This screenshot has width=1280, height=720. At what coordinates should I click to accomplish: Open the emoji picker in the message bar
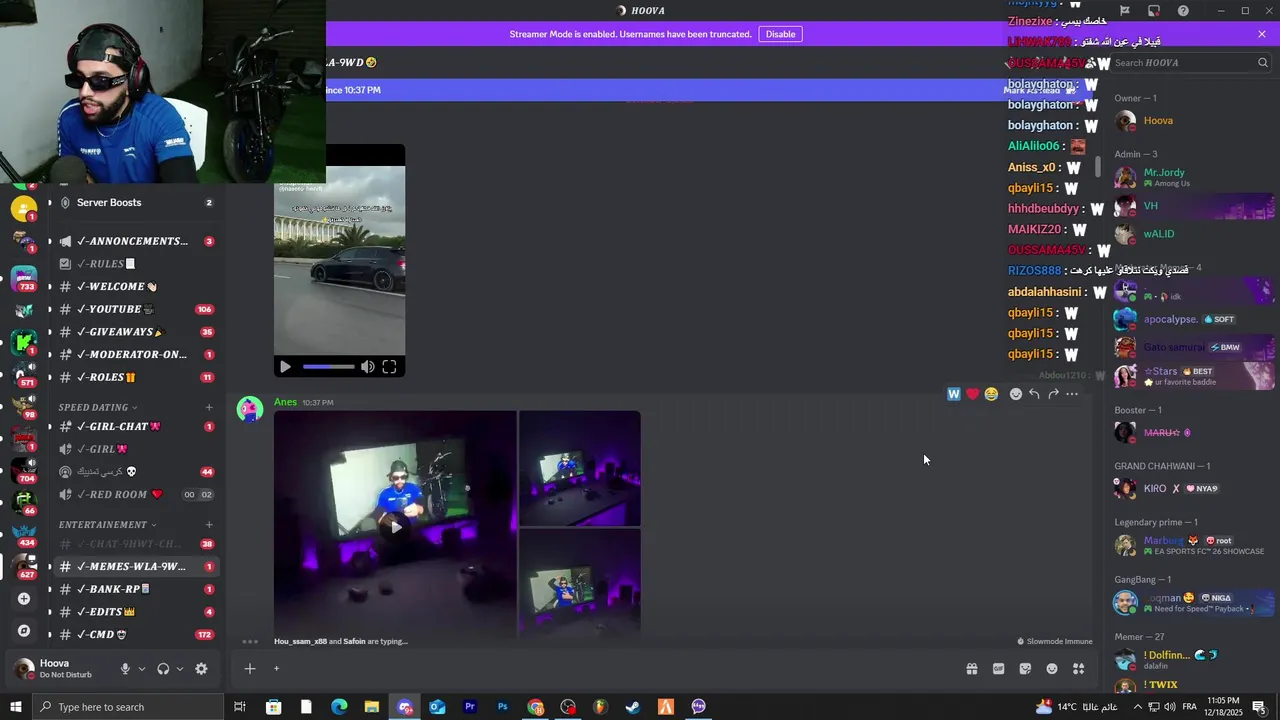[1052, 669]
